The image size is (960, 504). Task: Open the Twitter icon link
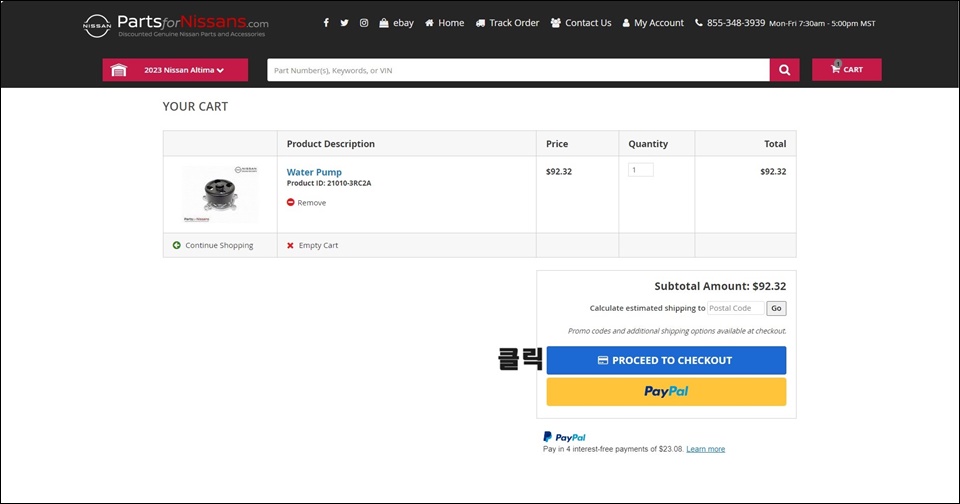pos(344,23)
